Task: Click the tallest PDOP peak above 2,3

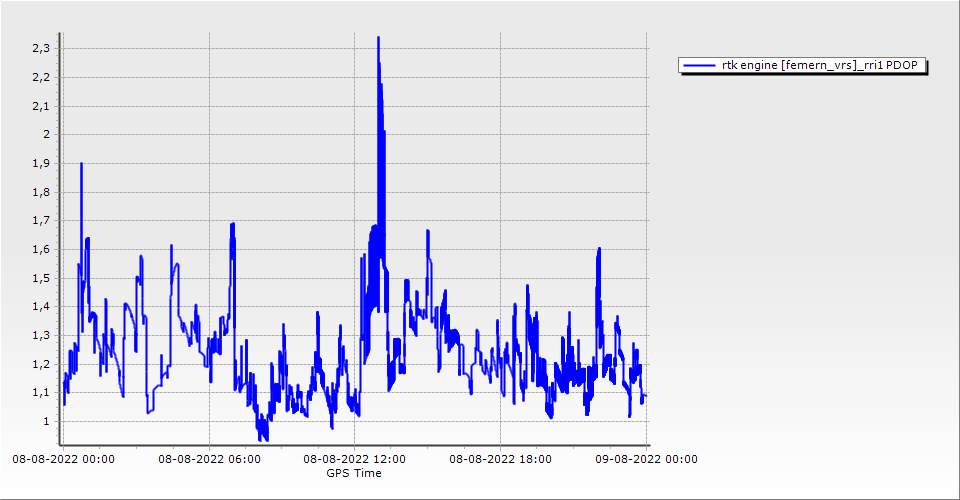Action: coord(378,40)
